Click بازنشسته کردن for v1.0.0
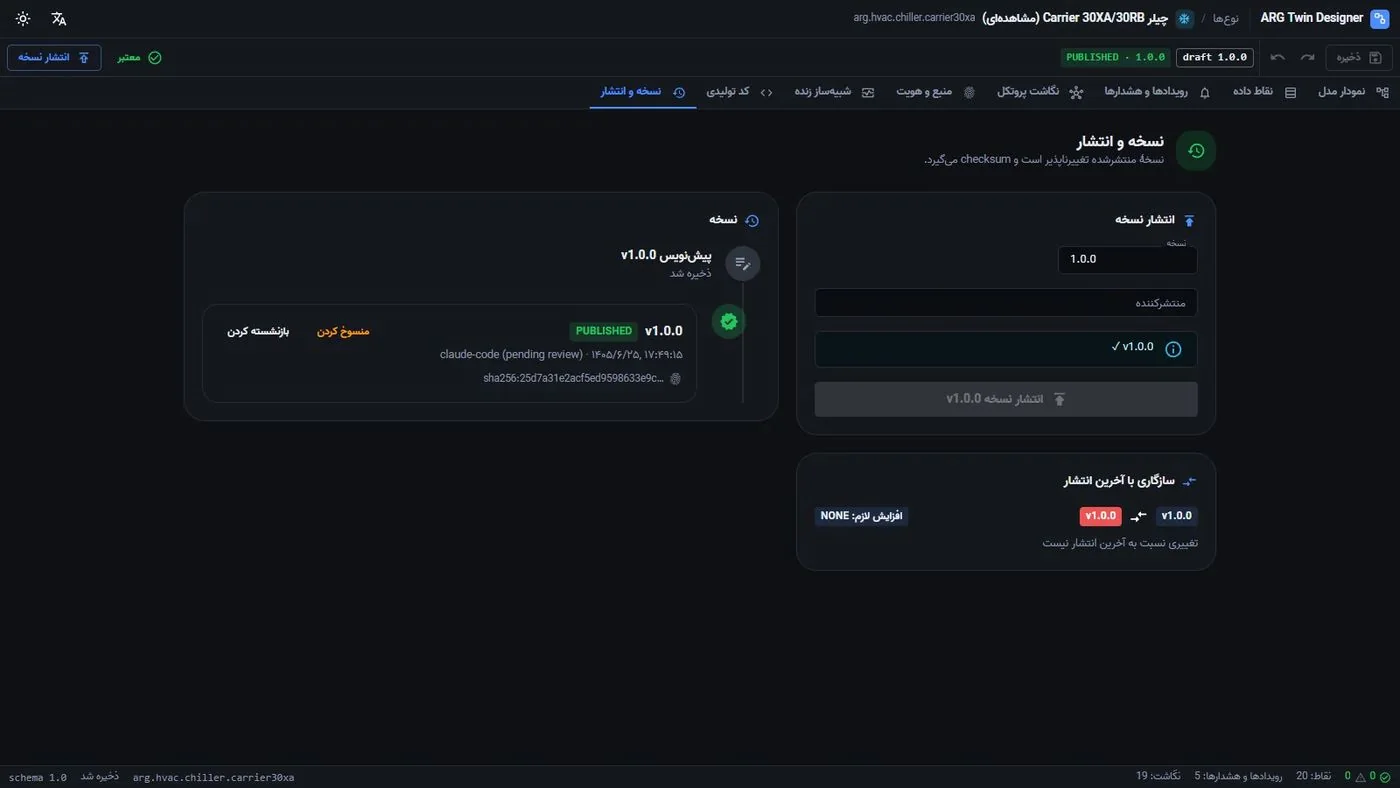This screenshot has width=1400, height=788. coord(258,331)
